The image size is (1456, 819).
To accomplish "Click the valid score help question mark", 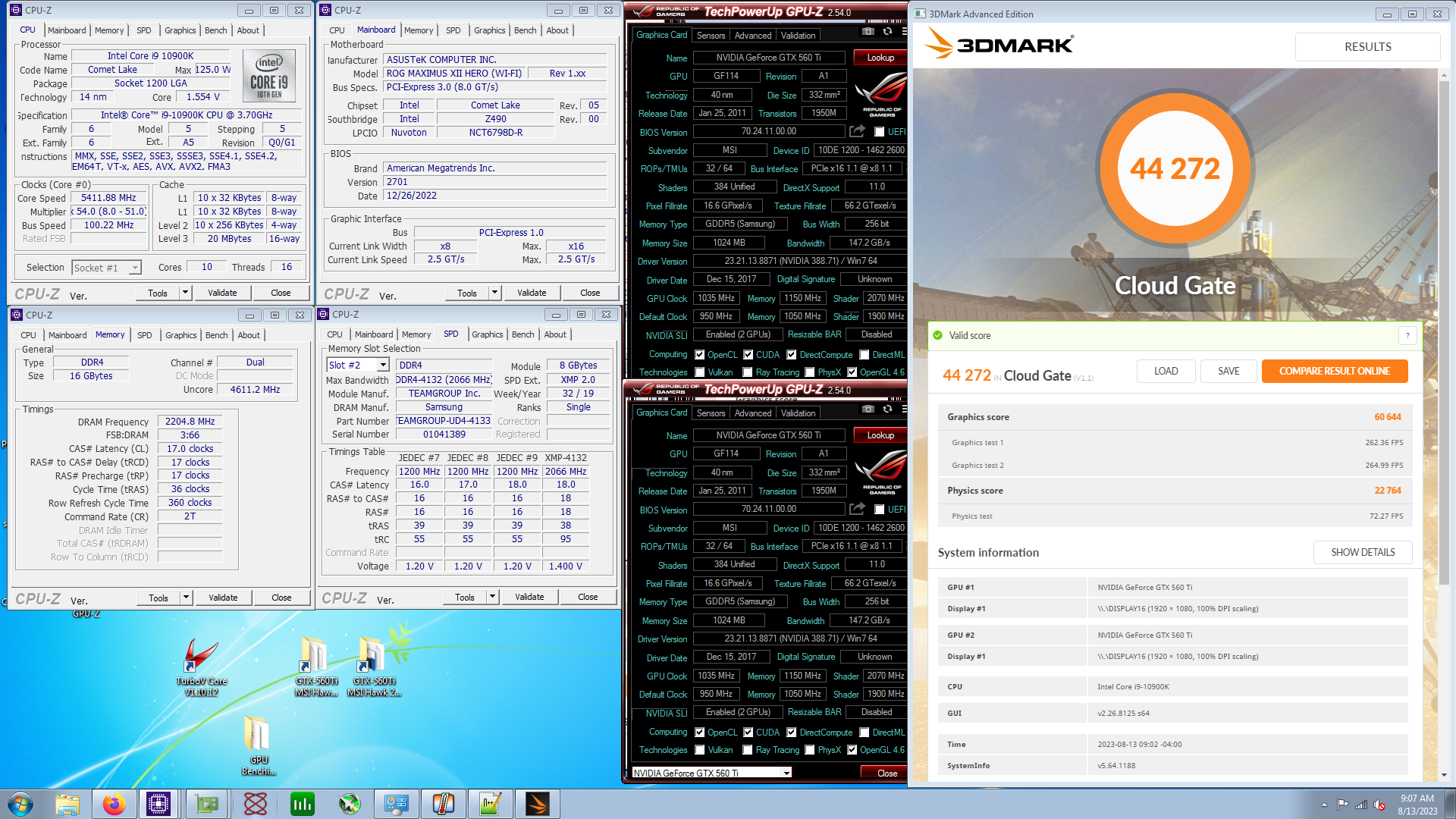I will tap(1407, 335).
